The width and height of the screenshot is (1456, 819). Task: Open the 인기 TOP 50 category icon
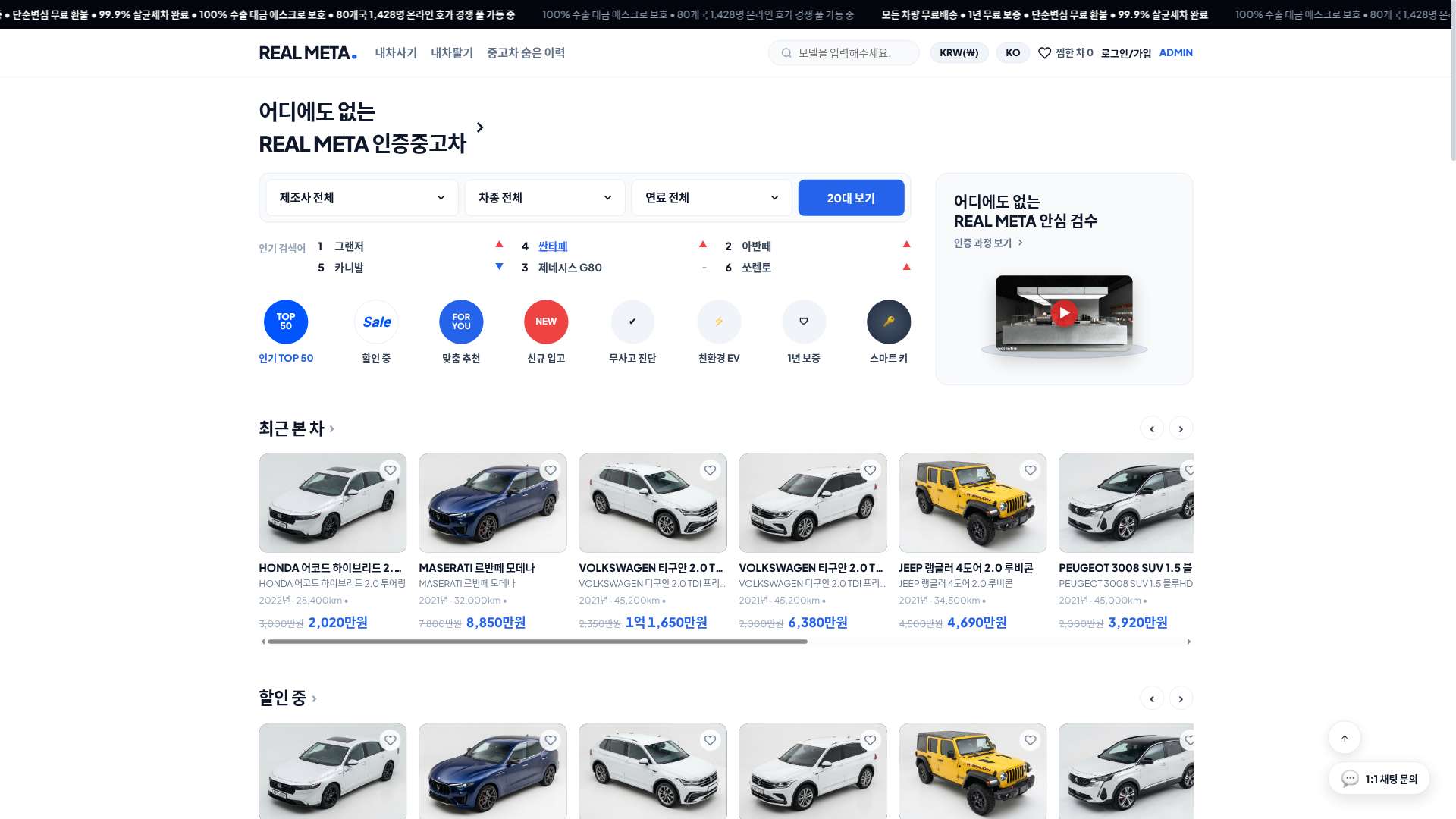point(286,322)
